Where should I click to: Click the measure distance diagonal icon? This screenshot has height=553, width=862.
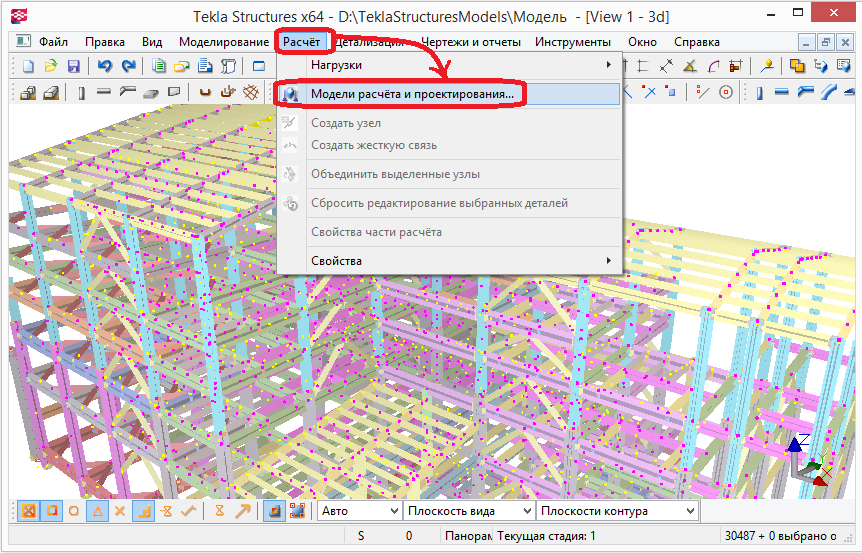(x=666, y=67)
